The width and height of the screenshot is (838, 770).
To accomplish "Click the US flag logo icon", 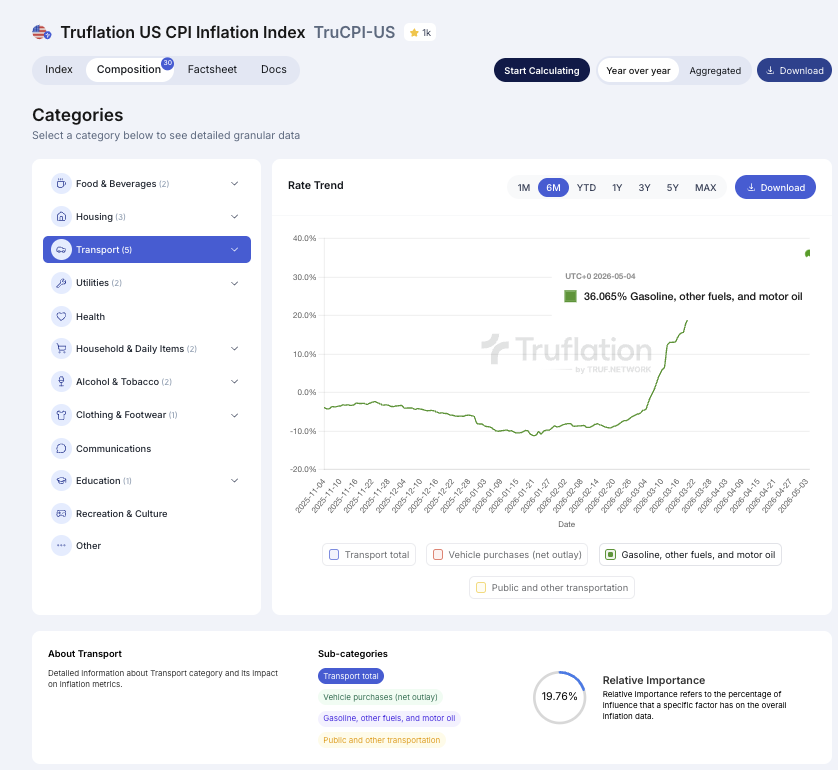I will click(x=42, y=33).
